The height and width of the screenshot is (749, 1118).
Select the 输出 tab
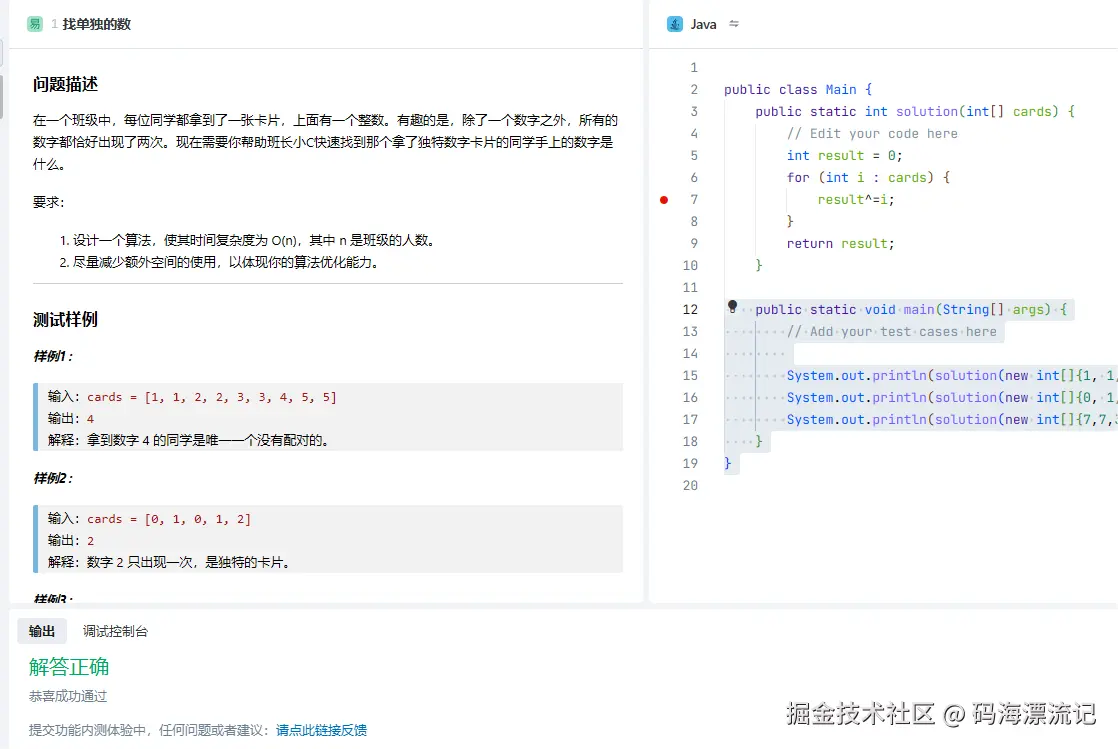click(41, 631)
